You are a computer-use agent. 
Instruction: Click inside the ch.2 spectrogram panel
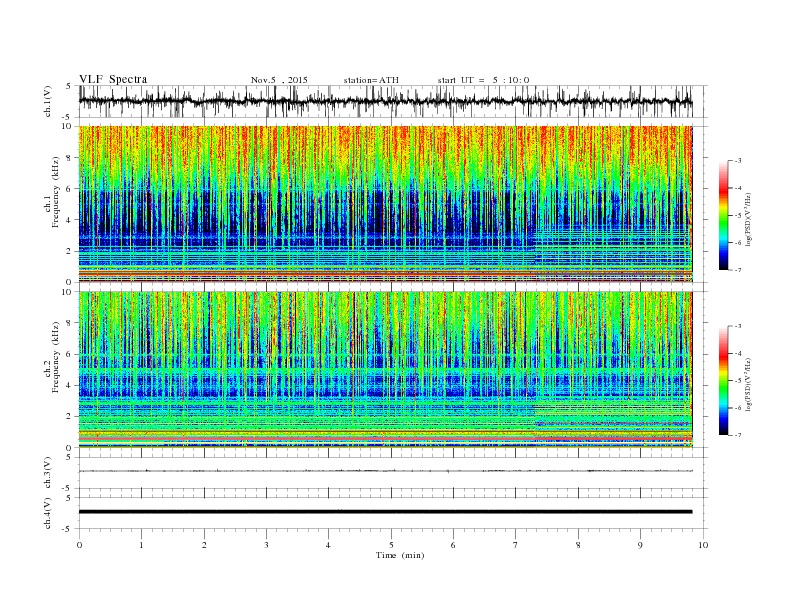(x=385, y=369)
